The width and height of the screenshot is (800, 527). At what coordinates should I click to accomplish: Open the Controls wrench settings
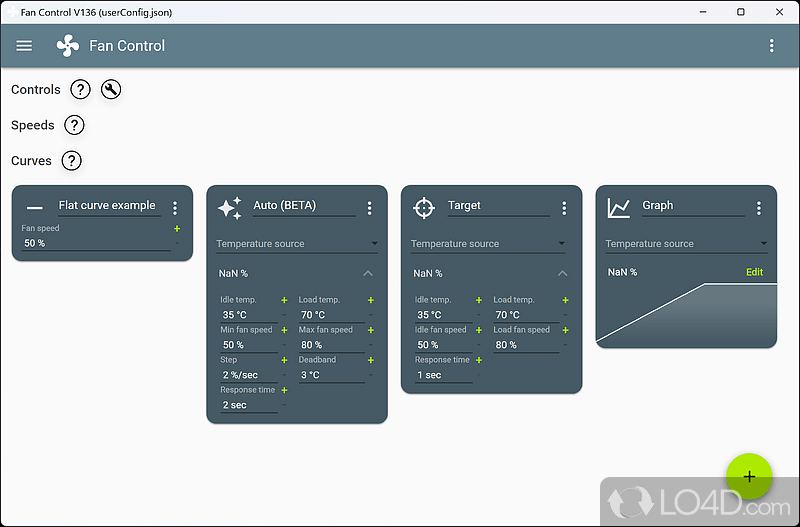click(x=111, y=89)
